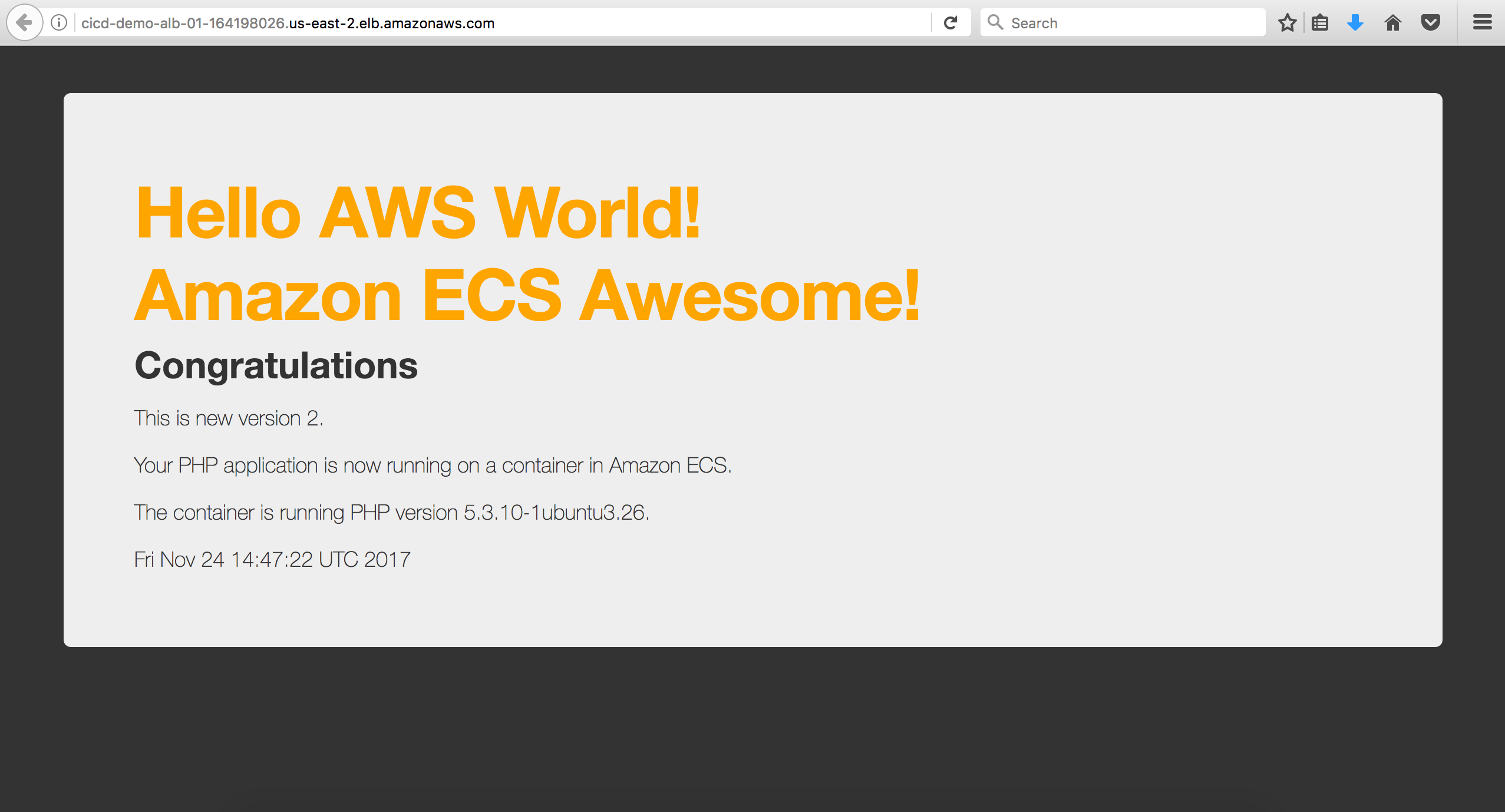Click the magnifier icon in the search box
The height and width of the screenshot is (812, 1505).
(x=995, y=23)
